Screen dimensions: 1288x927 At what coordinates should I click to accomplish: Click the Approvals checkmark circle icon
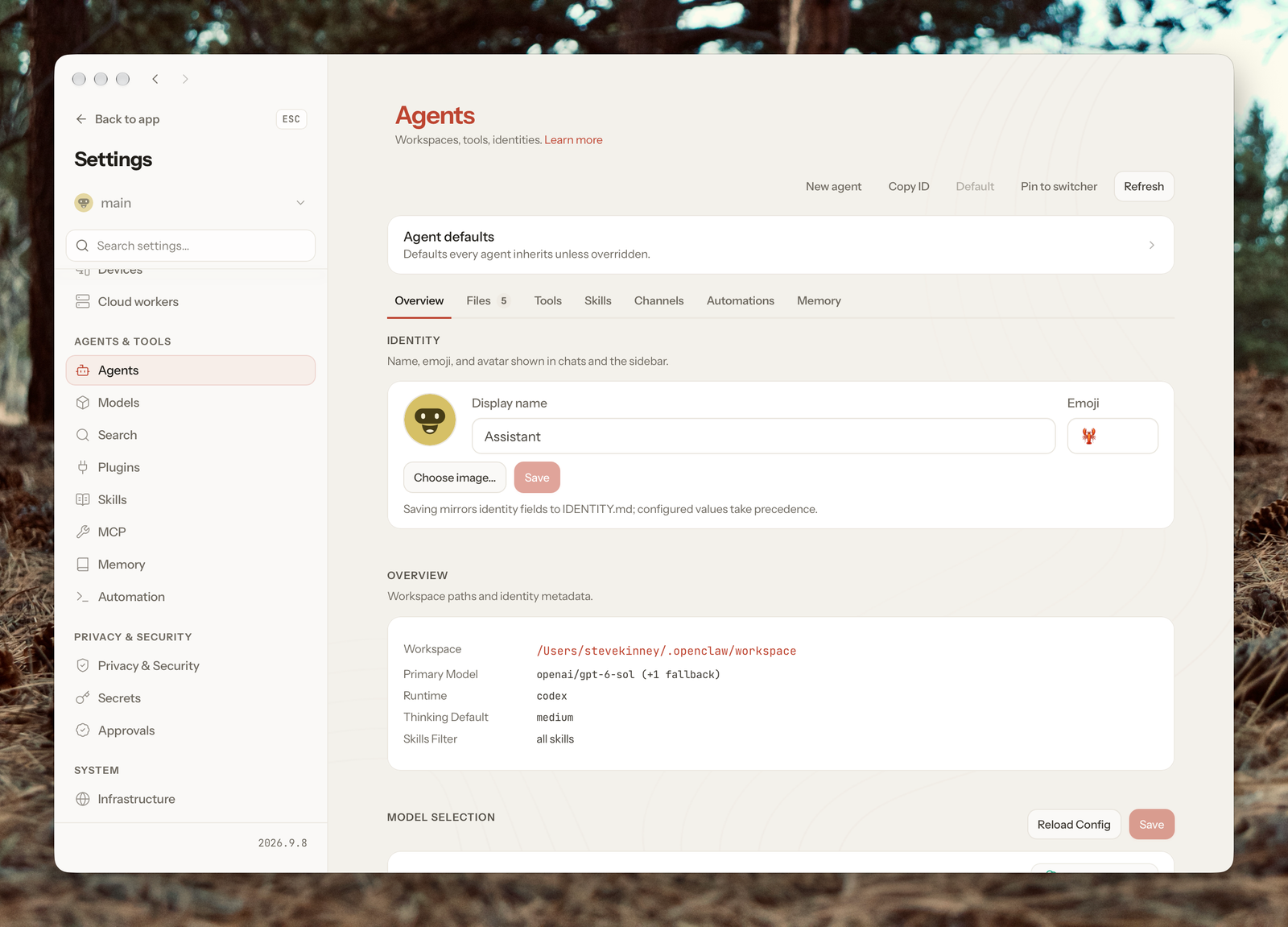pos(83,730)
